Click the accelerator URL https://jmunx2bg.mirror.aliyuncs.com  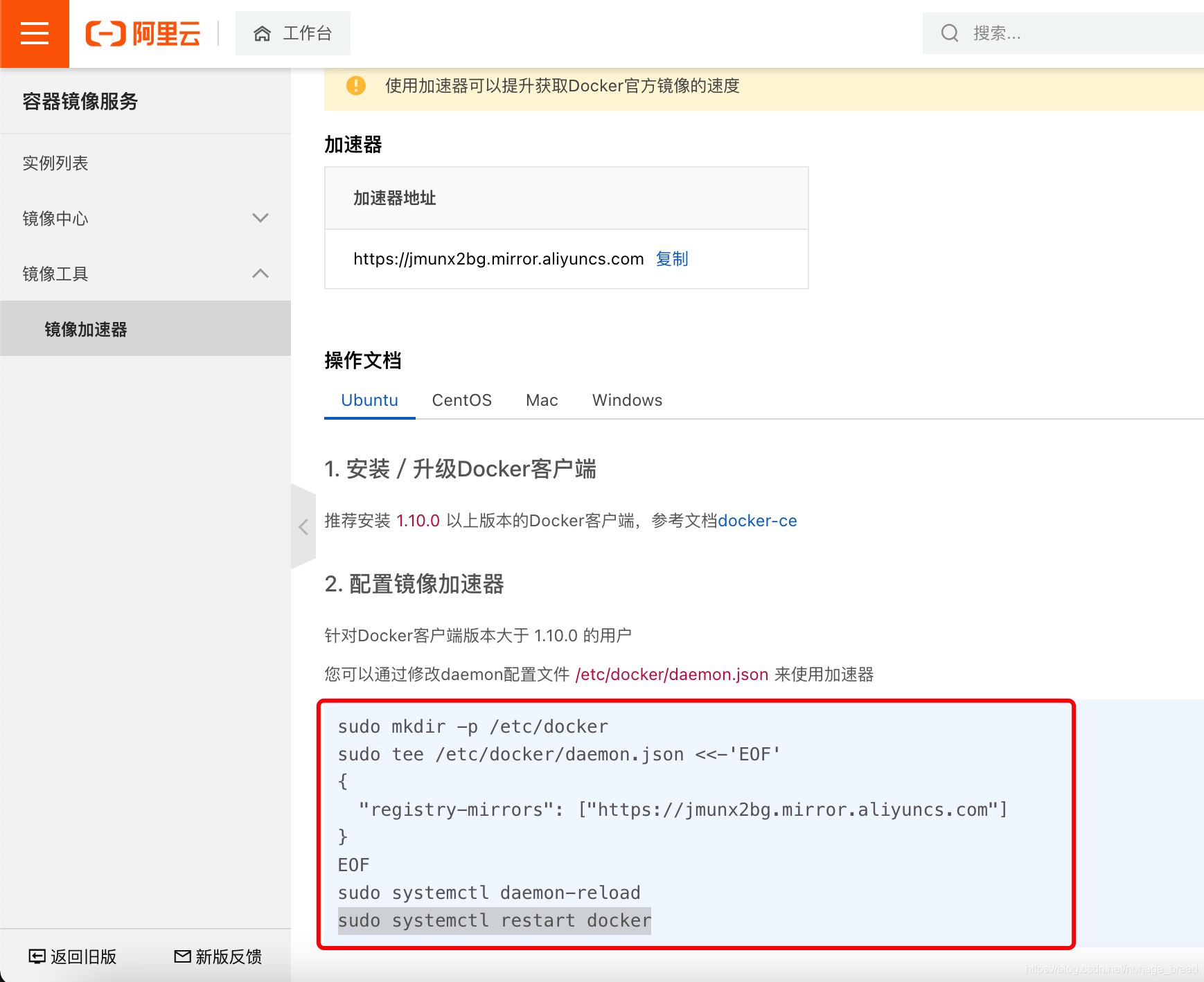[499, 259]
